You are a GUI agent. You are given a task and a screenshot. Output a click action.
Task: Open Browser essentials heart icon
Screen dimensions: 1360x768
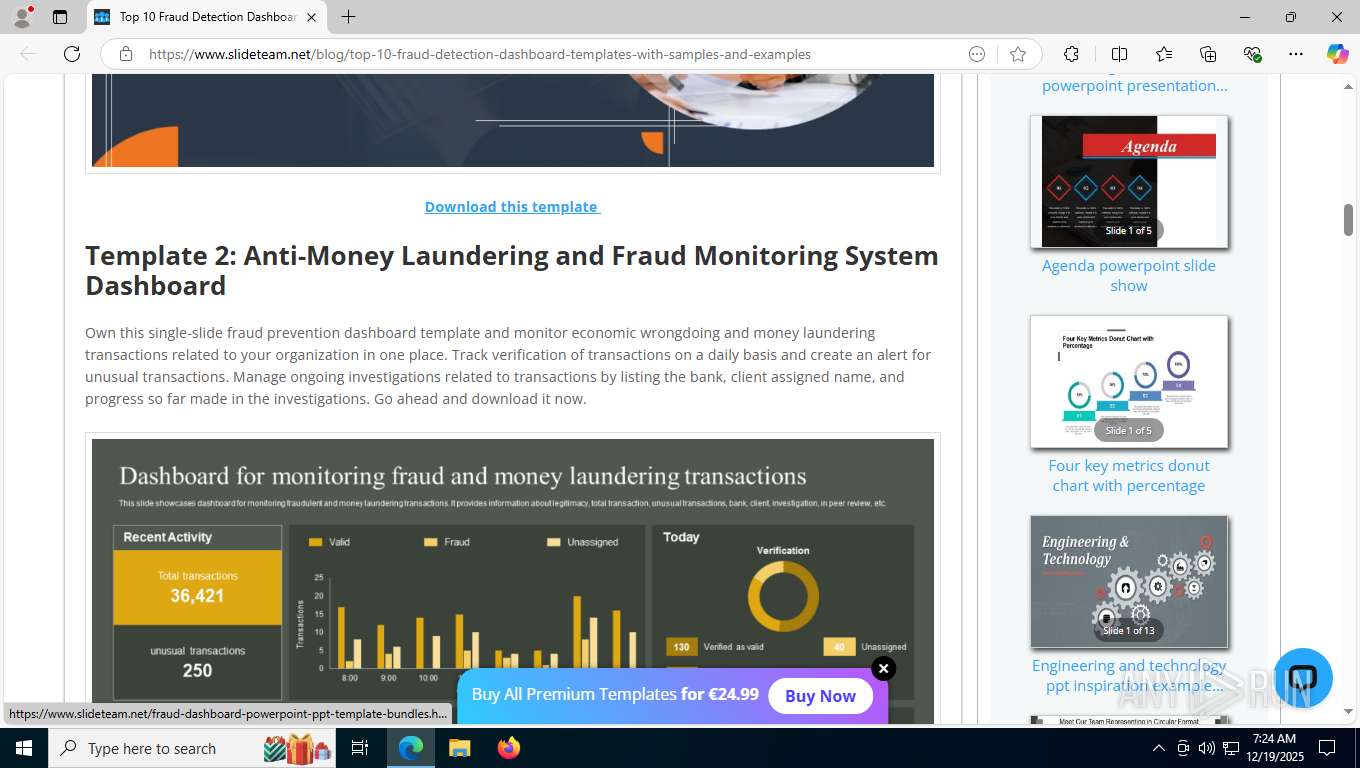pos(1252,54)
